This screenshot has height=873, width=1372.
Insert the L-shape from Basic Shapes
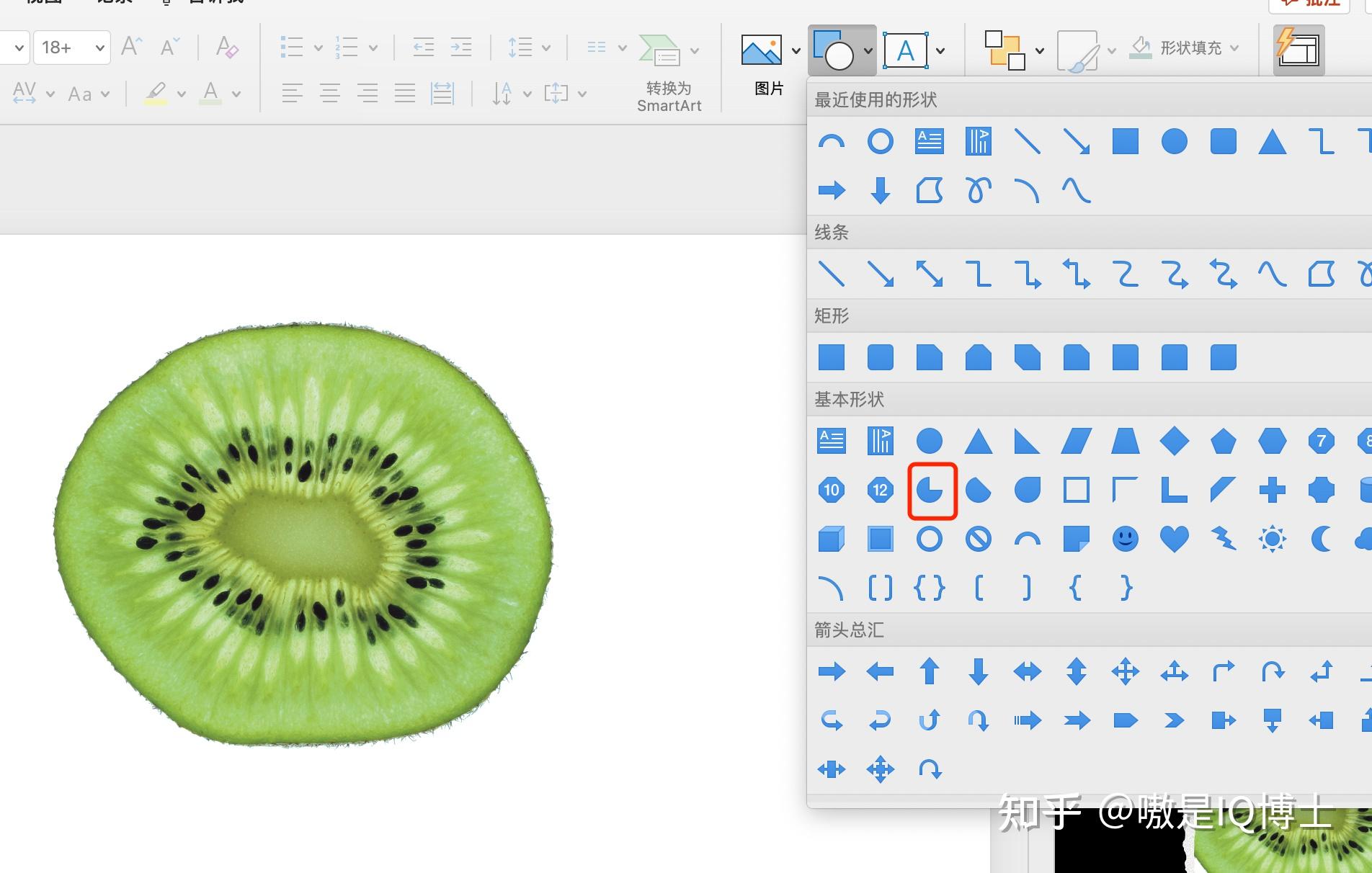pos(1175,491)
